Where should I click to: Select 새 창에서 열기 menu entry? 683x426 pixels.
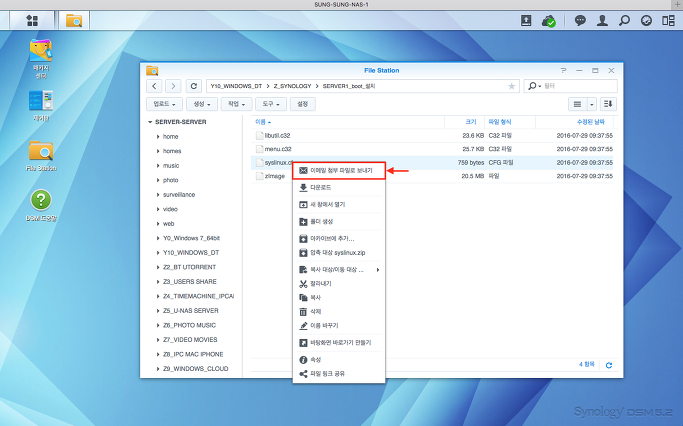(339, 205)
